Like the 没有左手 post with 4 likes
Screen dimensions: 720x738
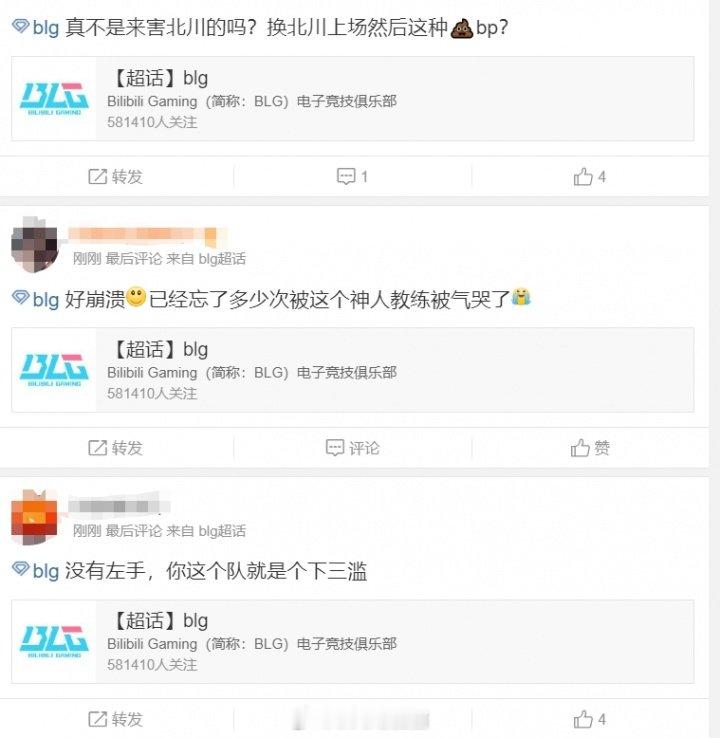tap(589, 719)
